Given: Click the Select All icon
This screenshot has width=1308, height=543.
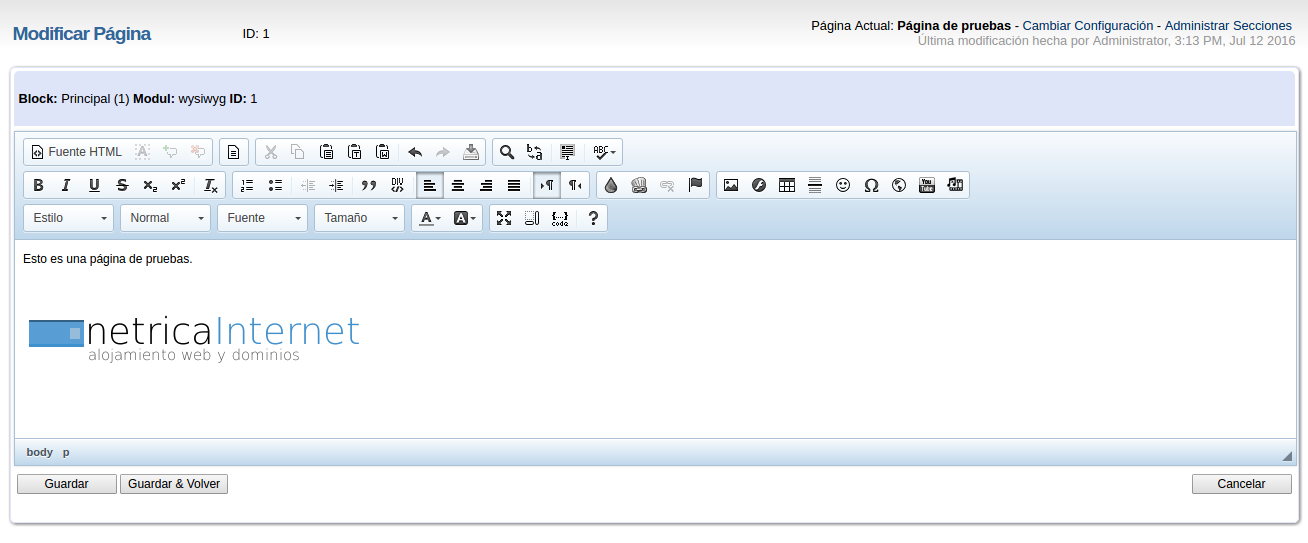Looking at the screenshot, I should pyautogui.click(x=568, y=152).
